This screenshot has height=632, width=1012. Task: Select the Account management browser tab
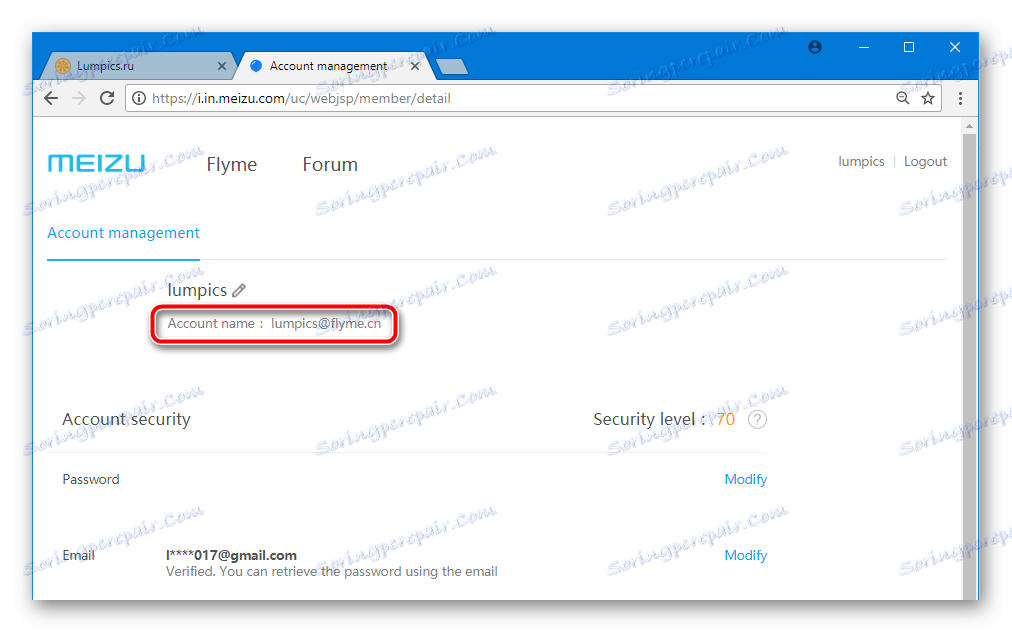334,66
